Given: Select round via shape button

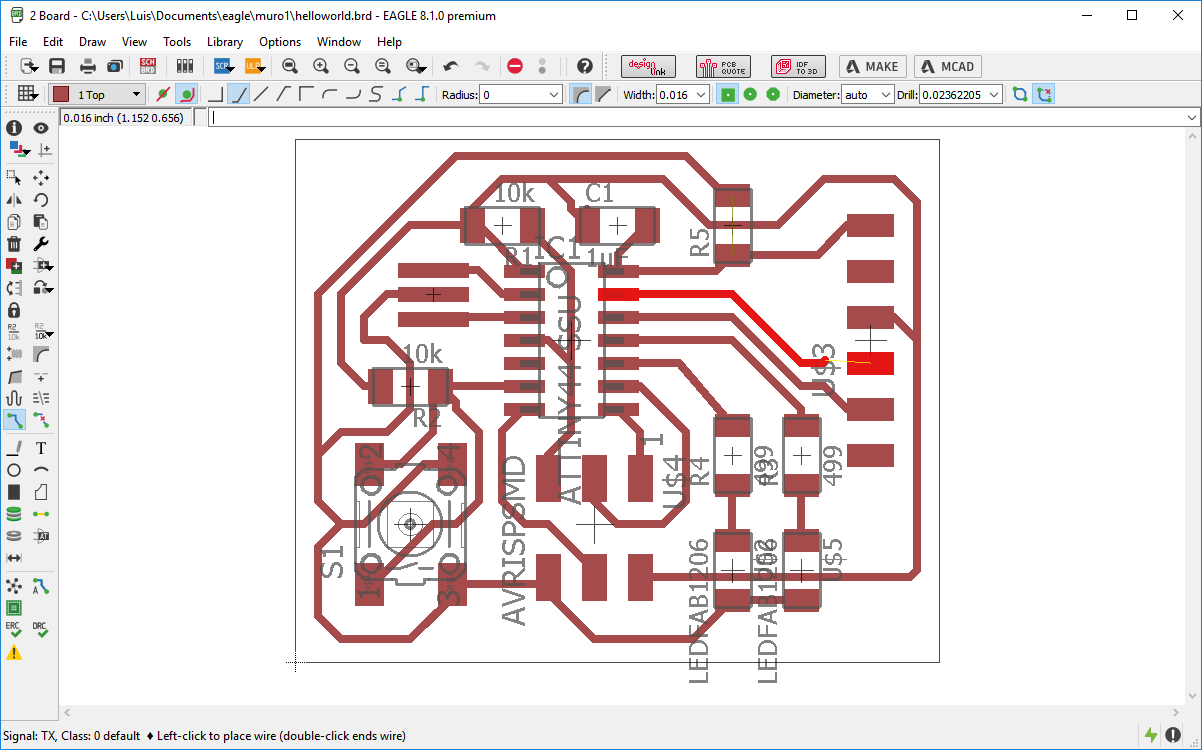Looking at the screenshot, I should point(750,94).
